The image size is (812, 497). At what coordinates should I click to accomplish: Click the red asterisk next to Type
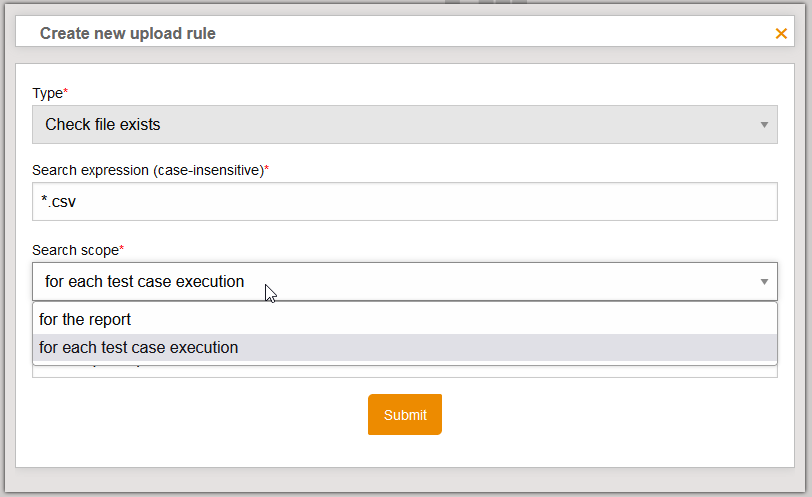tap(66, 92)
